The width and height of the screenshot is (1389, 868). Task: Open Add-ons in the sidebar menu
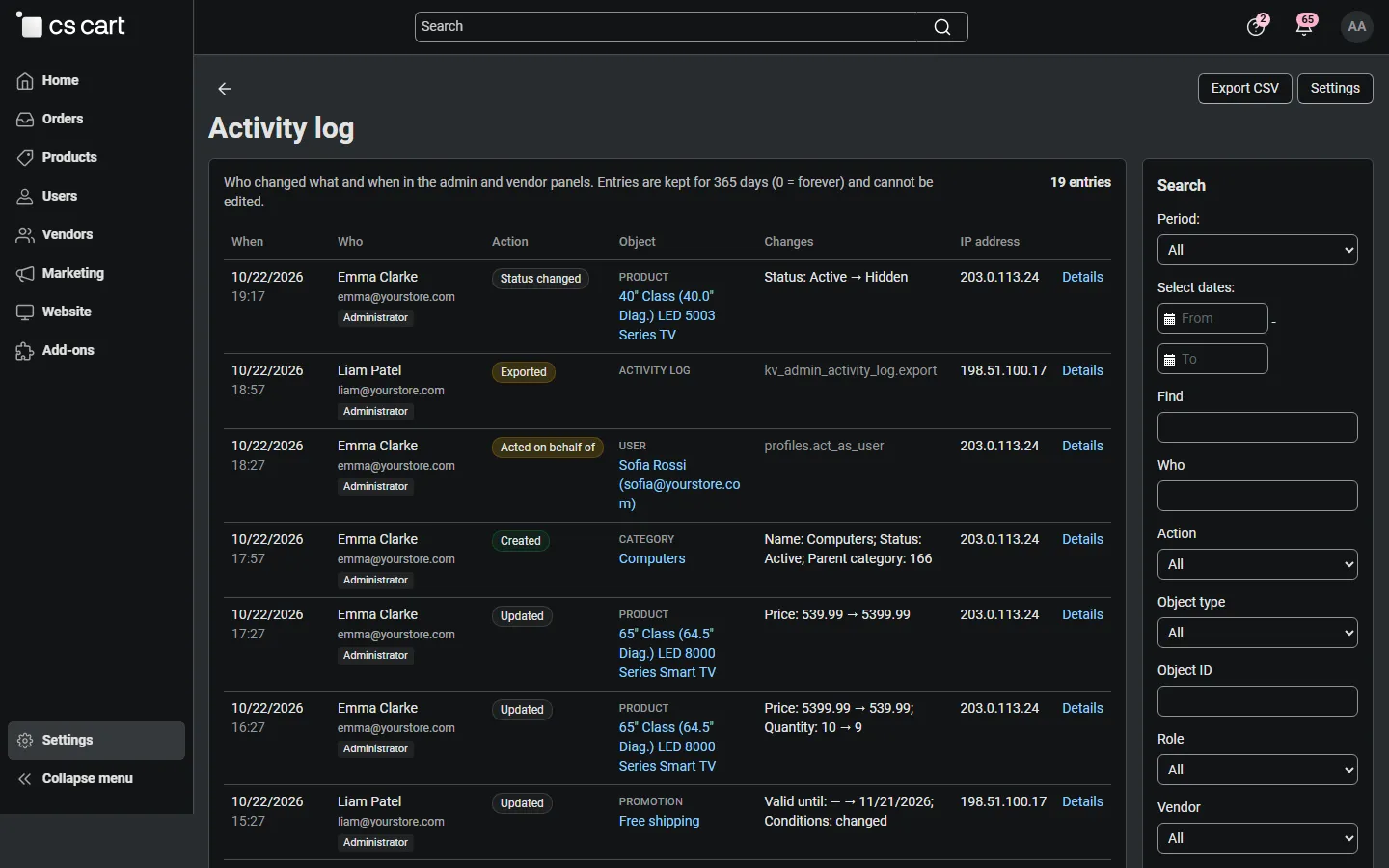click(96, 351)
